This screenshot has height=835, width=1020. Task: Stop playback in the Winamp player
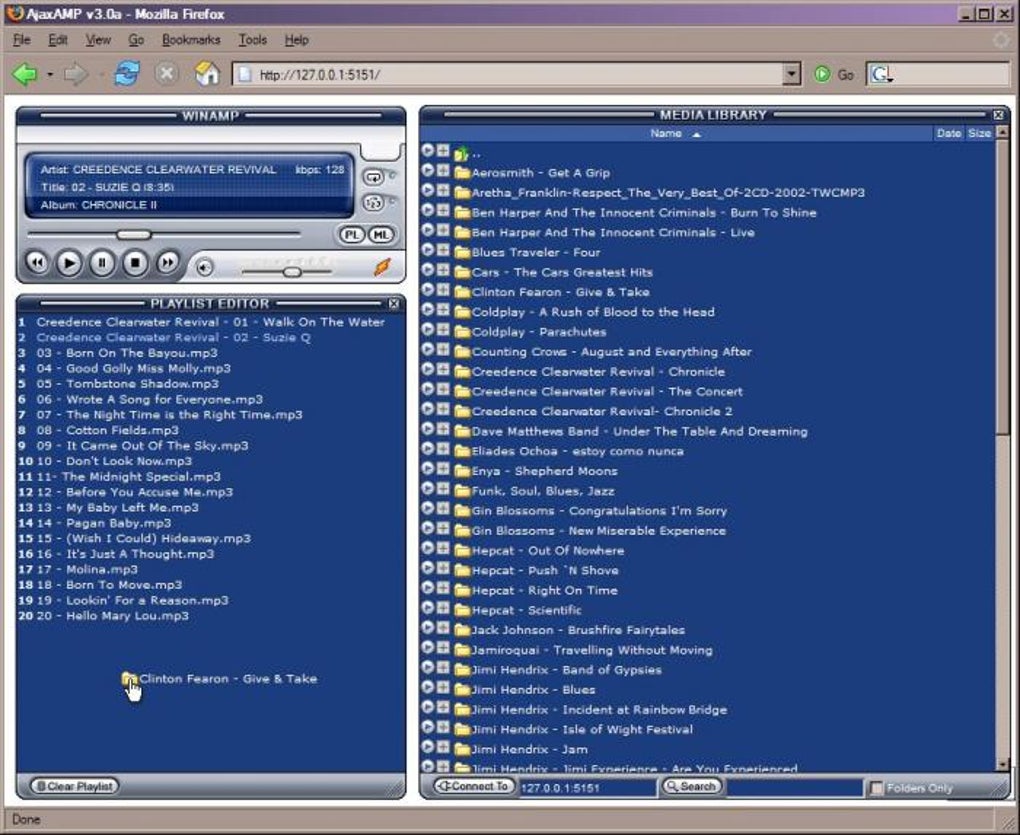(135, 263)
